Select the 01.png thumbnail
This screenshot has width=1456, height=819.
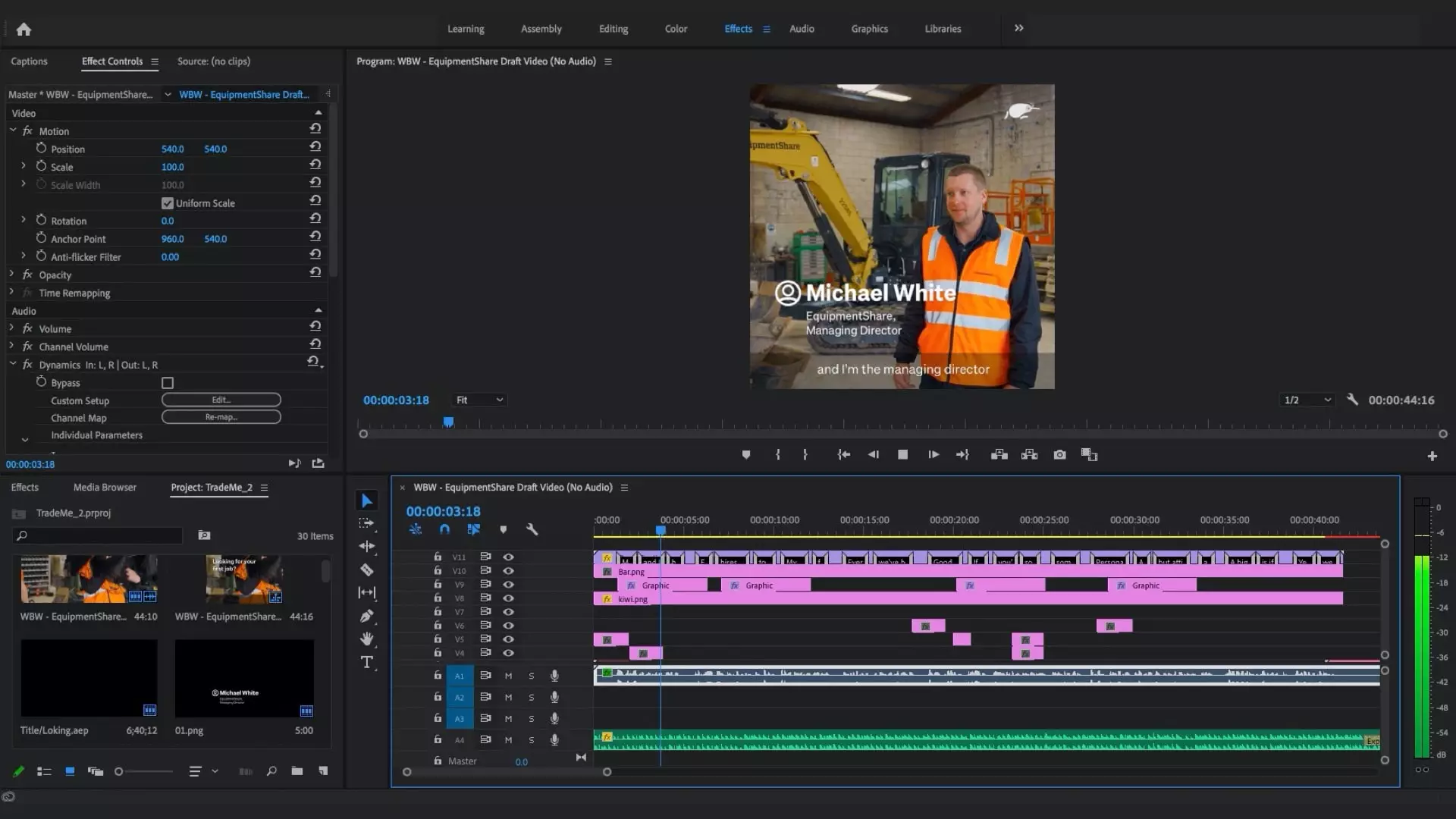[244, 678]
